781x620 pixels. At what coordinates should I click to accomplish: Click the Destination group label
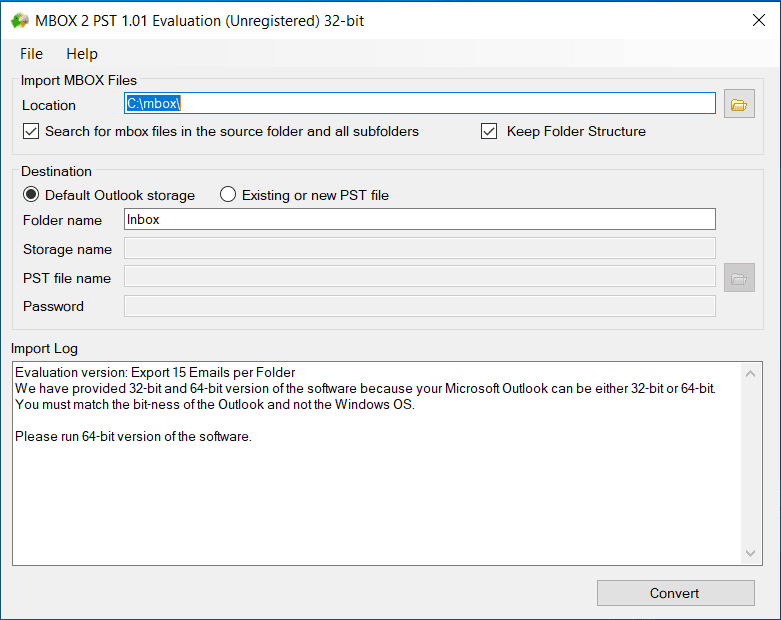[56, 171]
